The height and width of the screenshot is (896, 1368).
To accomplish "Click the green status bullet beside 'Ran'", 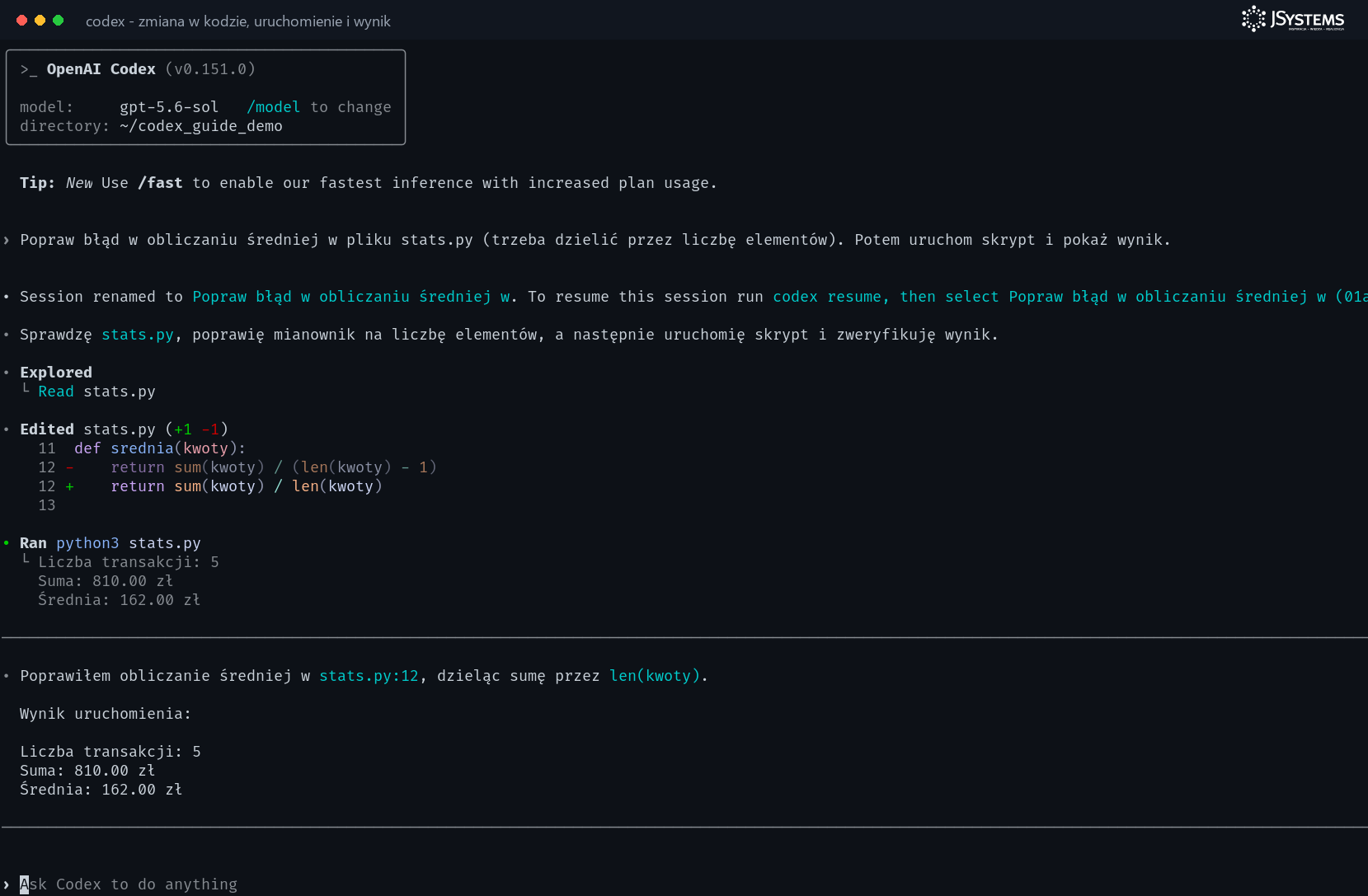I will pyautogui.click(x=7, y=543).
